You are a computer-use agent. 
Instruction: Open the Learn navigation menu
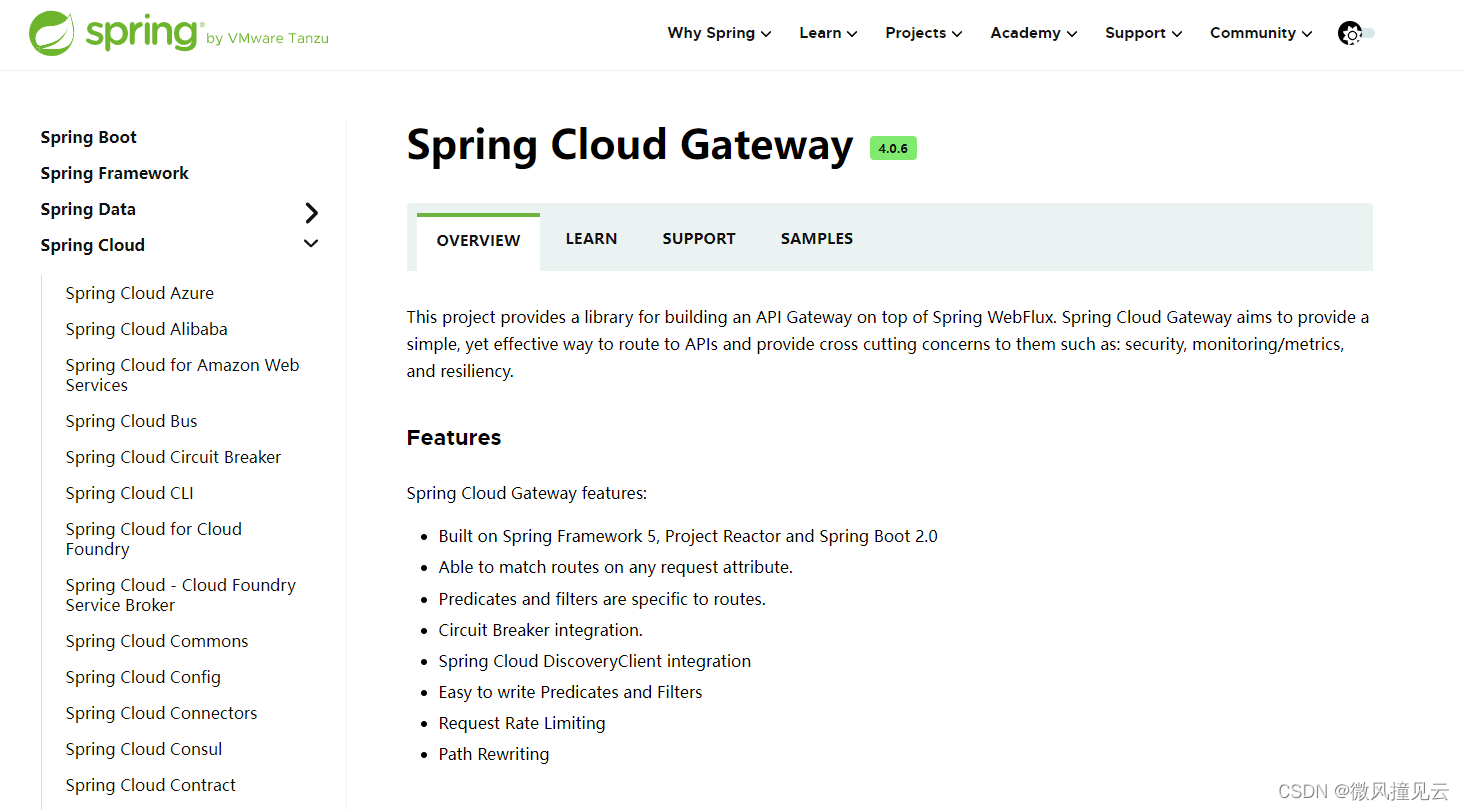click(x=828, y=33)
